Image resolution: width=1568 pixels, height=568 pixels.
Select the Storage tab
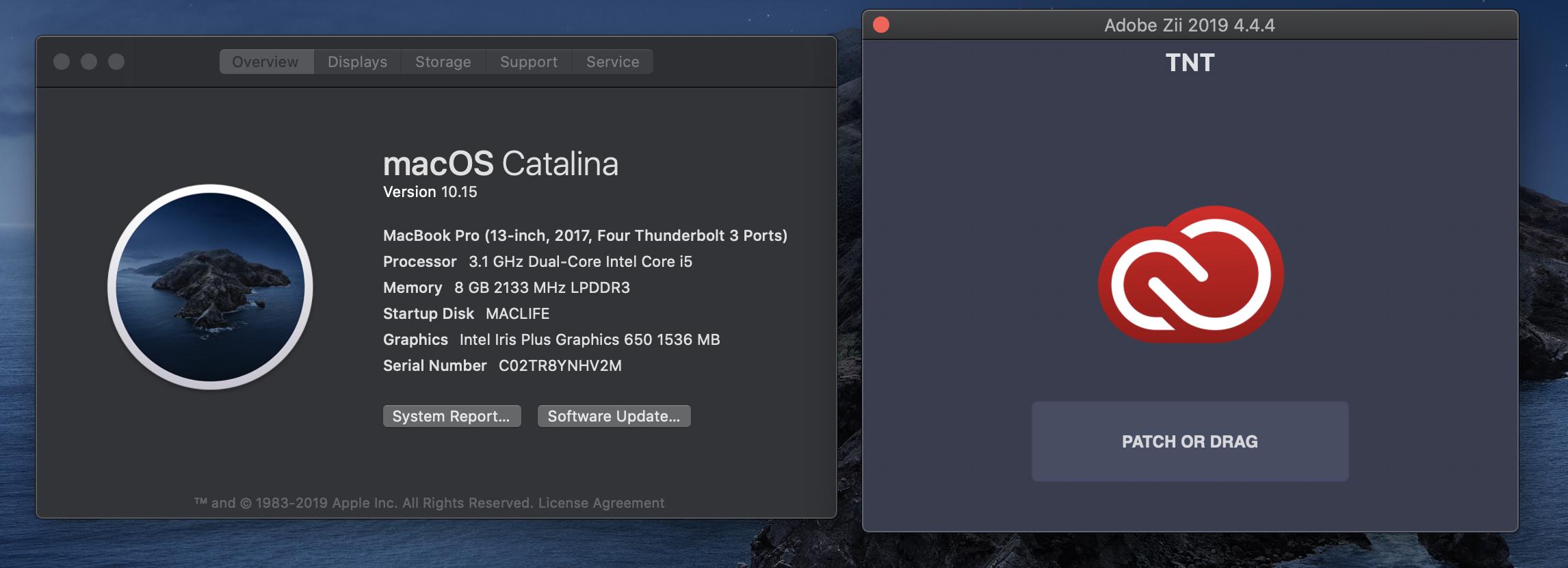443,62
